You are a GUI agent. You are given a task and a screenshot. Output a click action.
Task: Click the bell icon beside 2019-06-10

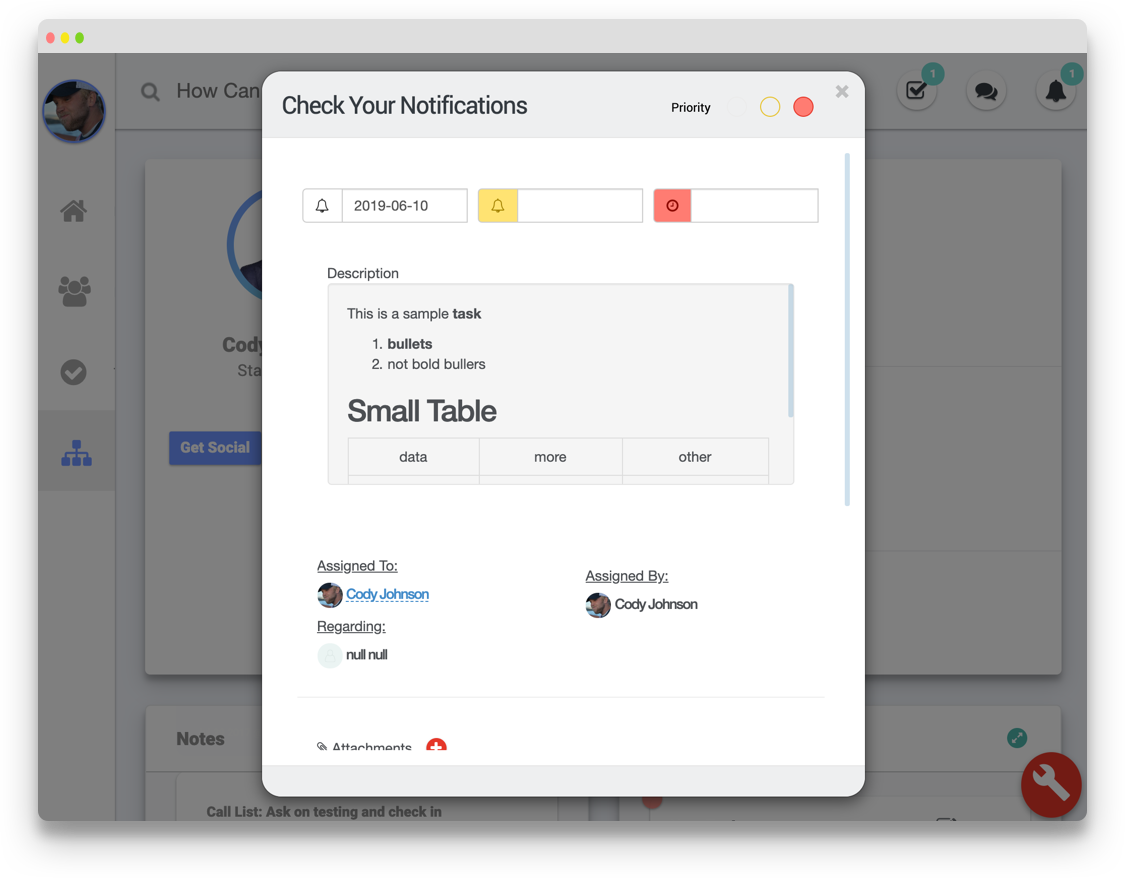(x=322, y=206)
